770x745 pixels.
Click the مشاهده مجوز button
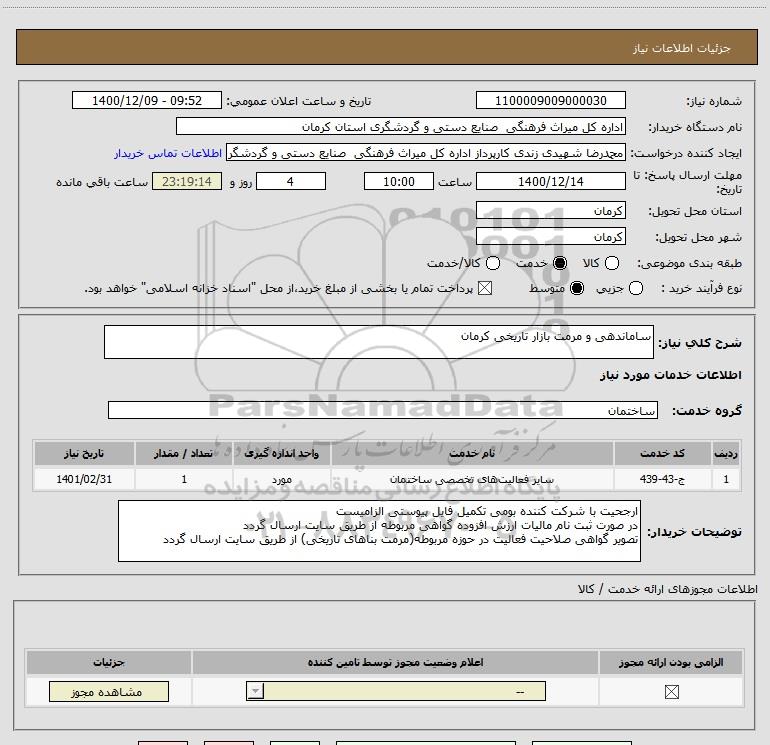(109, 691)
